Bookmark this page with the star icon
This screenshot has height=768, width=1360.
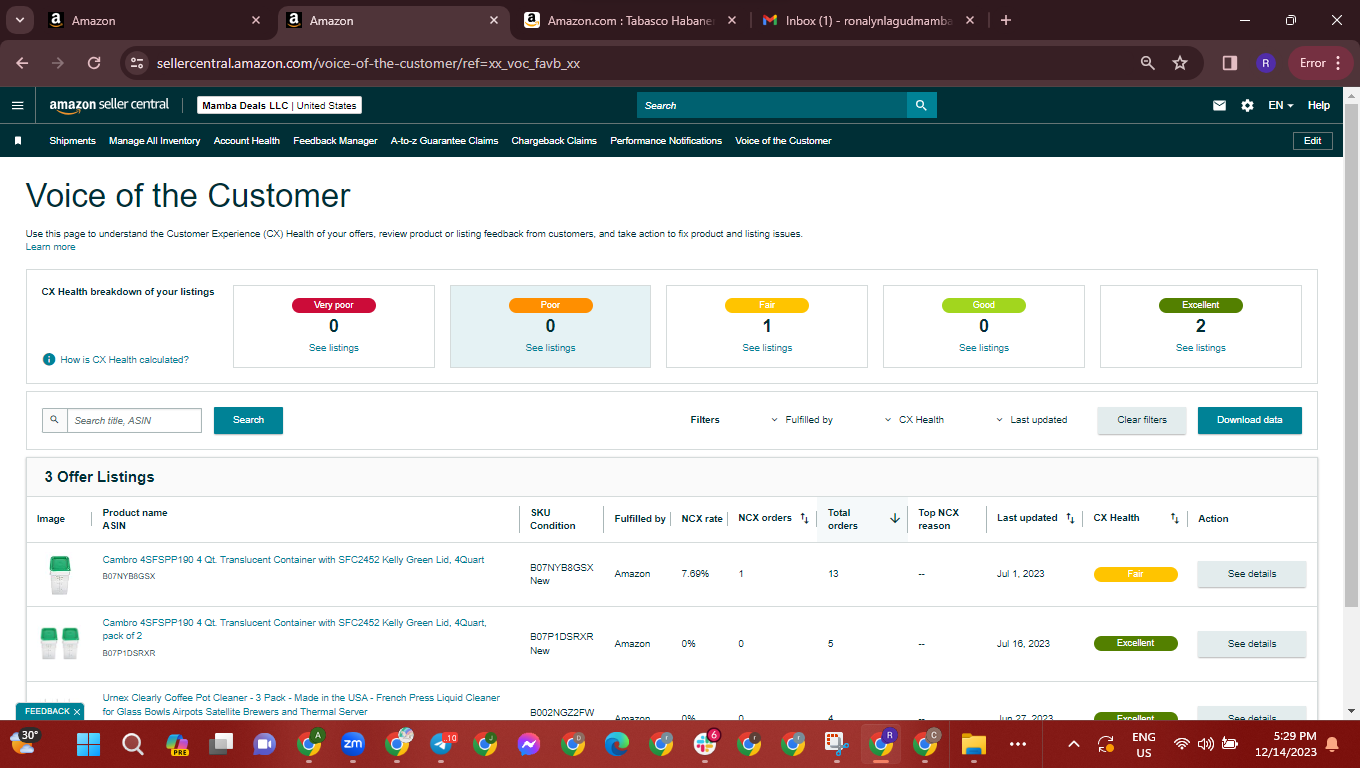coord(1180,63)
